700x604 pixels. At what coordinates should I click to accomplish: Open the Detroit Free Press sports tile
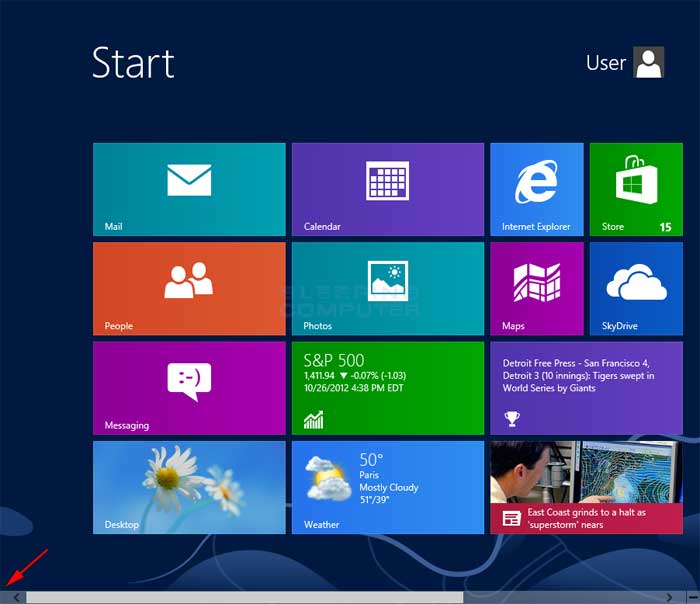[x=586, y=388]
